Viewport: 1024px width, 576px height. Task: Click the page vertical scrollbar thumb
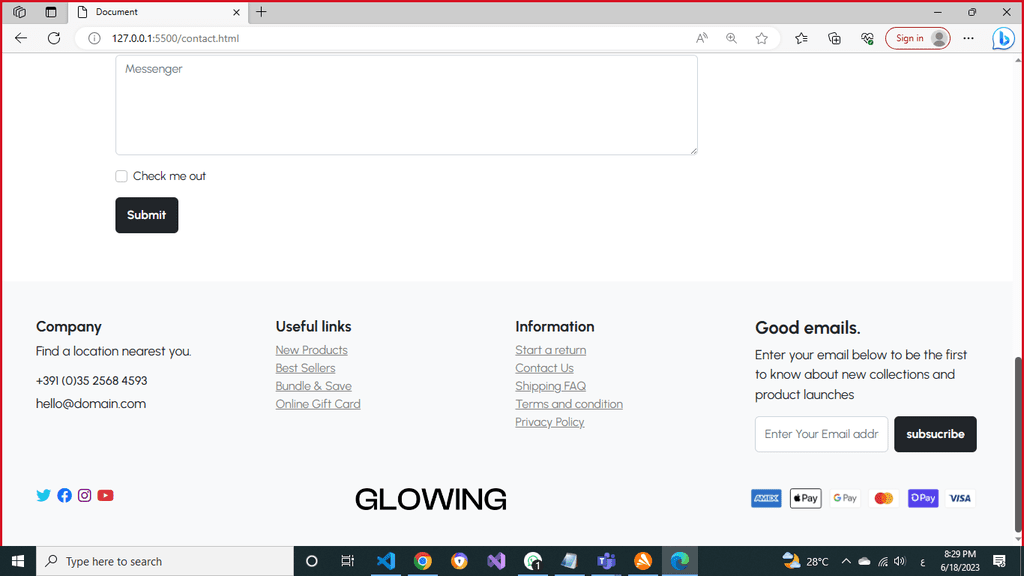1018,445
